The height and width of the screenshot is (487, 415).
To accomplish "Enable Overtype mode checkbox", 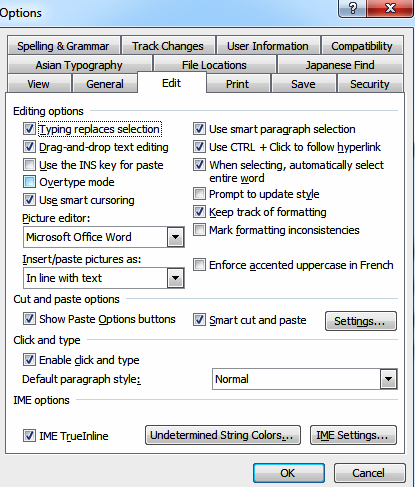I will [29, 182].
